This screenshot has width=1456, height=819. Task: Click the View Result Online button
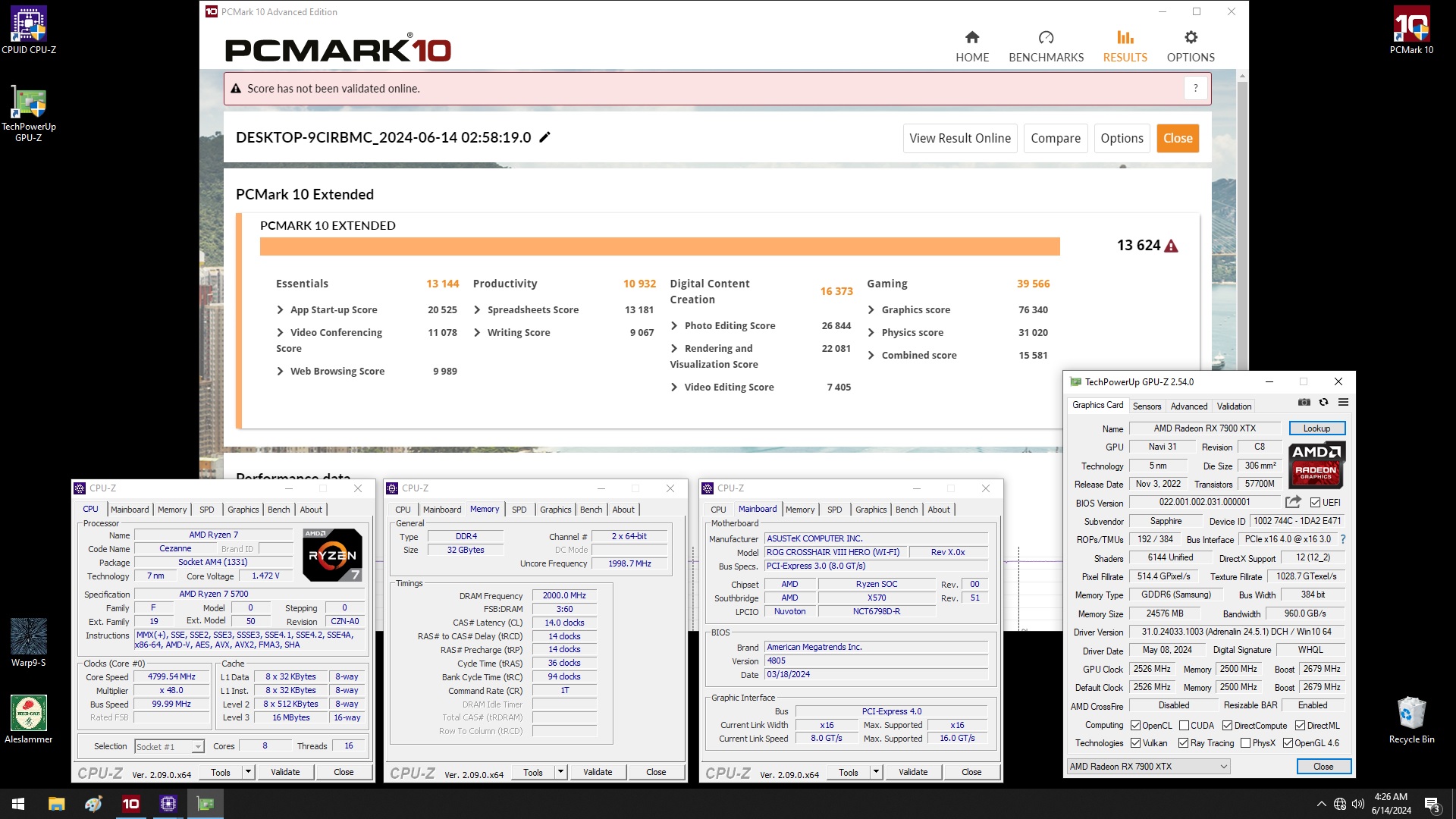[960, 138]
